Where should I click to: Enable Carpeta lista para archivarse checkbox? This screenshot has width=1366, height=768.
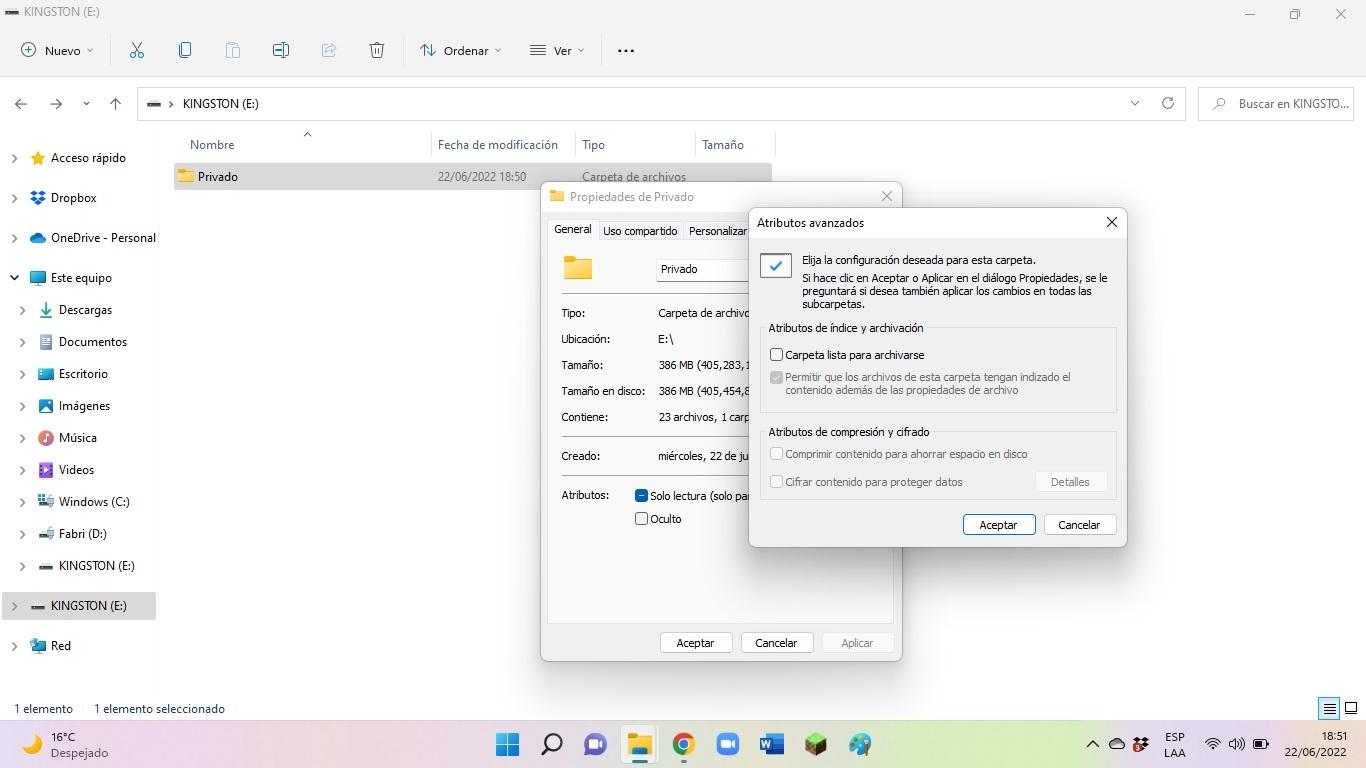776,355
